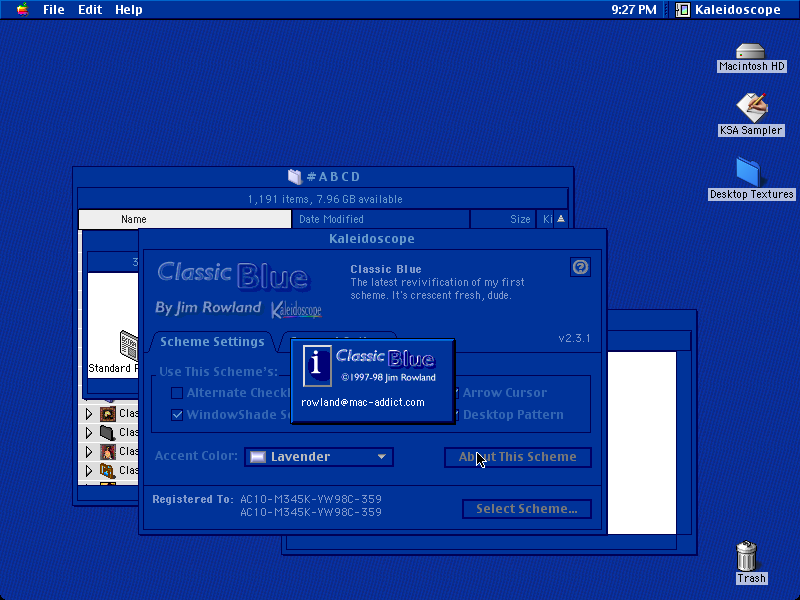Click the "1,191 items, 7.96 GB available" status text
This screenshot has height=600, width=800.
pyautogui.click(x=325, y=199)
